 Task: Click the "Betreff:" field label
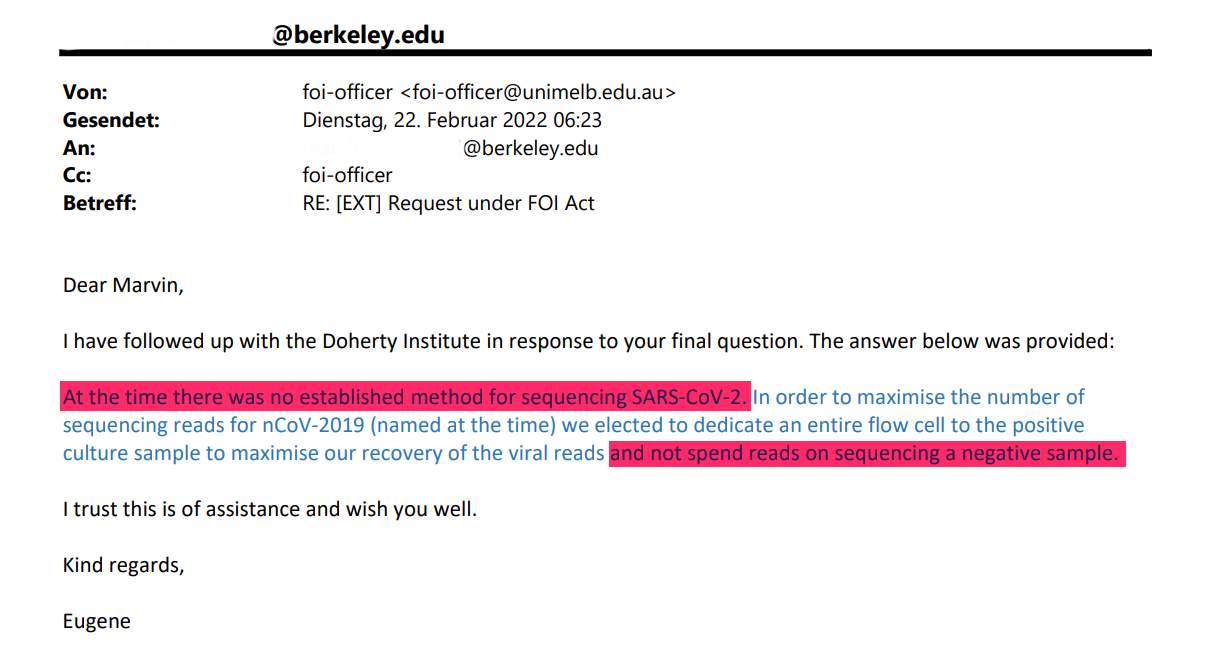(x=100, y=204)
